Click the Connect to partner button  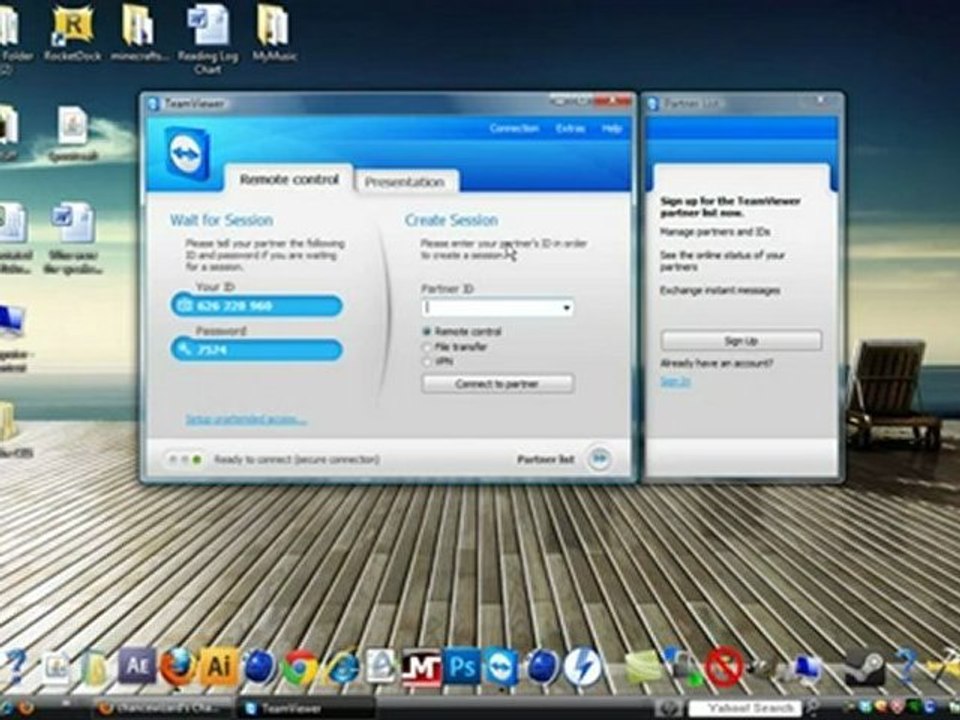tap(498, 384)
